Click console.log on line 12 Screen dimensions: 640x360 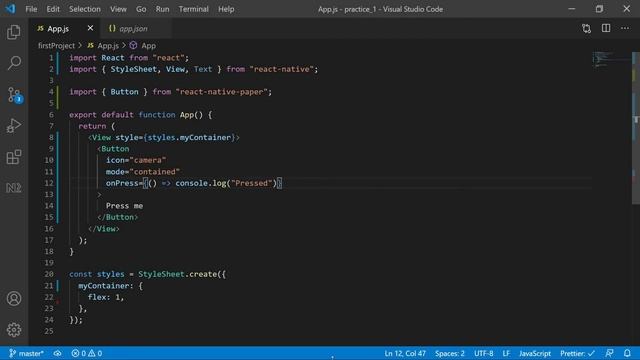pos(201,183)
